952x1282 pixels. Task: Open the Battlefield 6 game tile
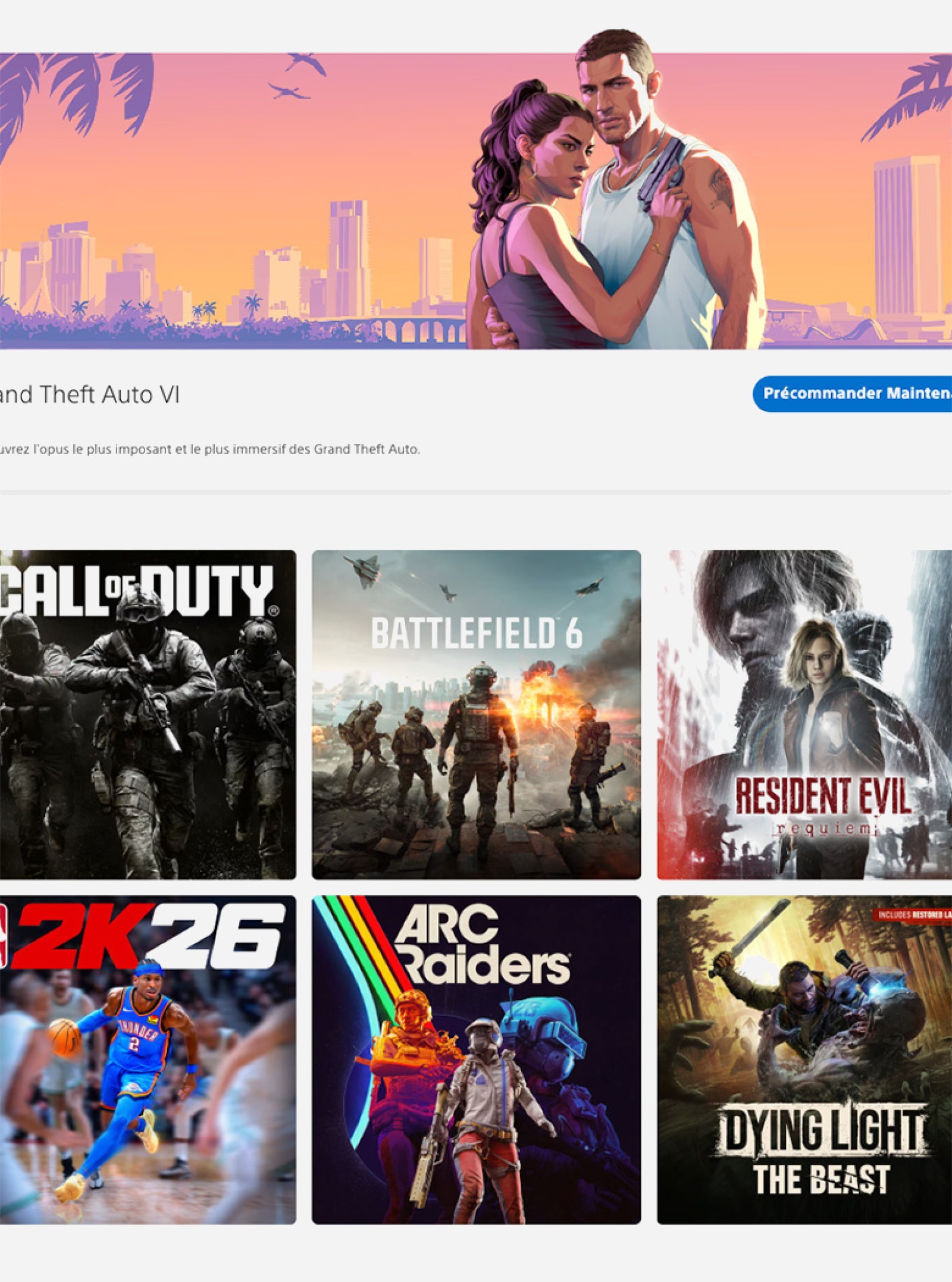(476, 714)
